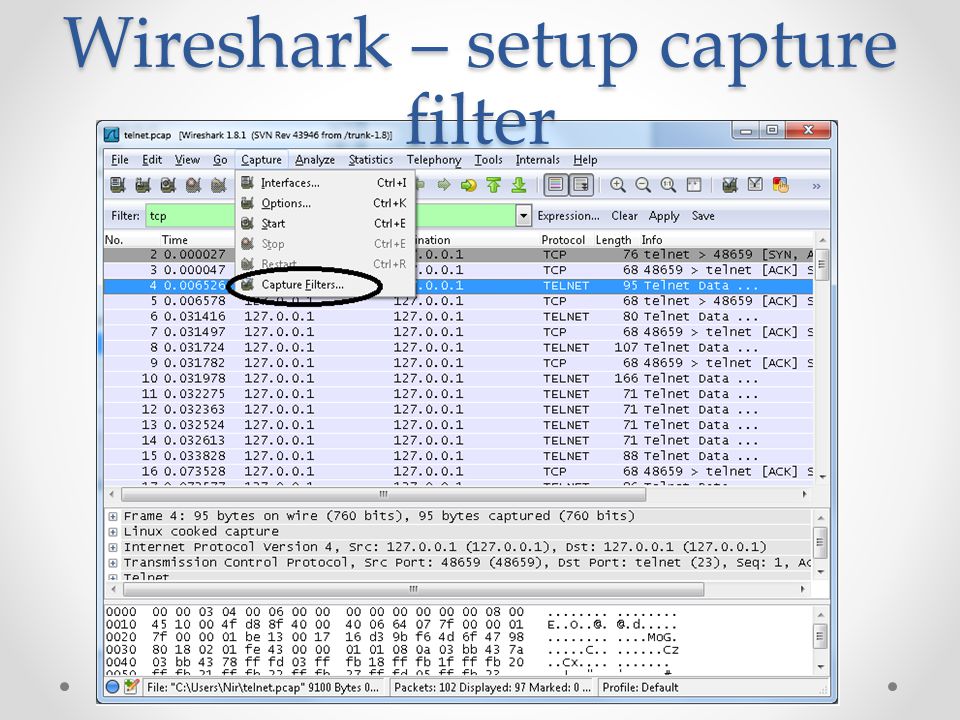This screenshot has width=960, height=720.
Task: Open the Statistics menu
Action: [370, 160]
